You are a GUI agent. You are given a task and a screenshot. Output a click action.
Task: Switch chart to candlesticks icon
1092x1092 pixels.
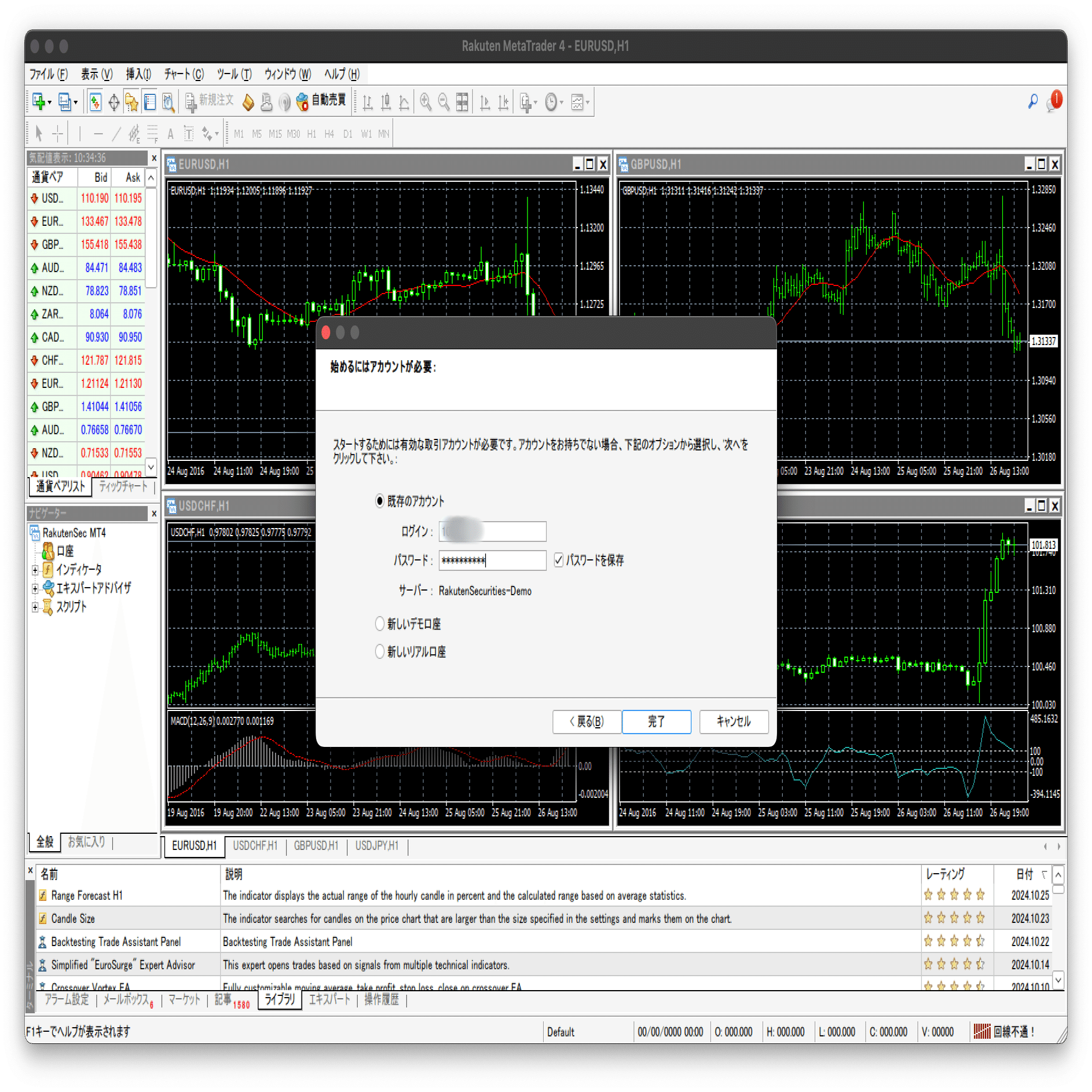tap(386, 102)
